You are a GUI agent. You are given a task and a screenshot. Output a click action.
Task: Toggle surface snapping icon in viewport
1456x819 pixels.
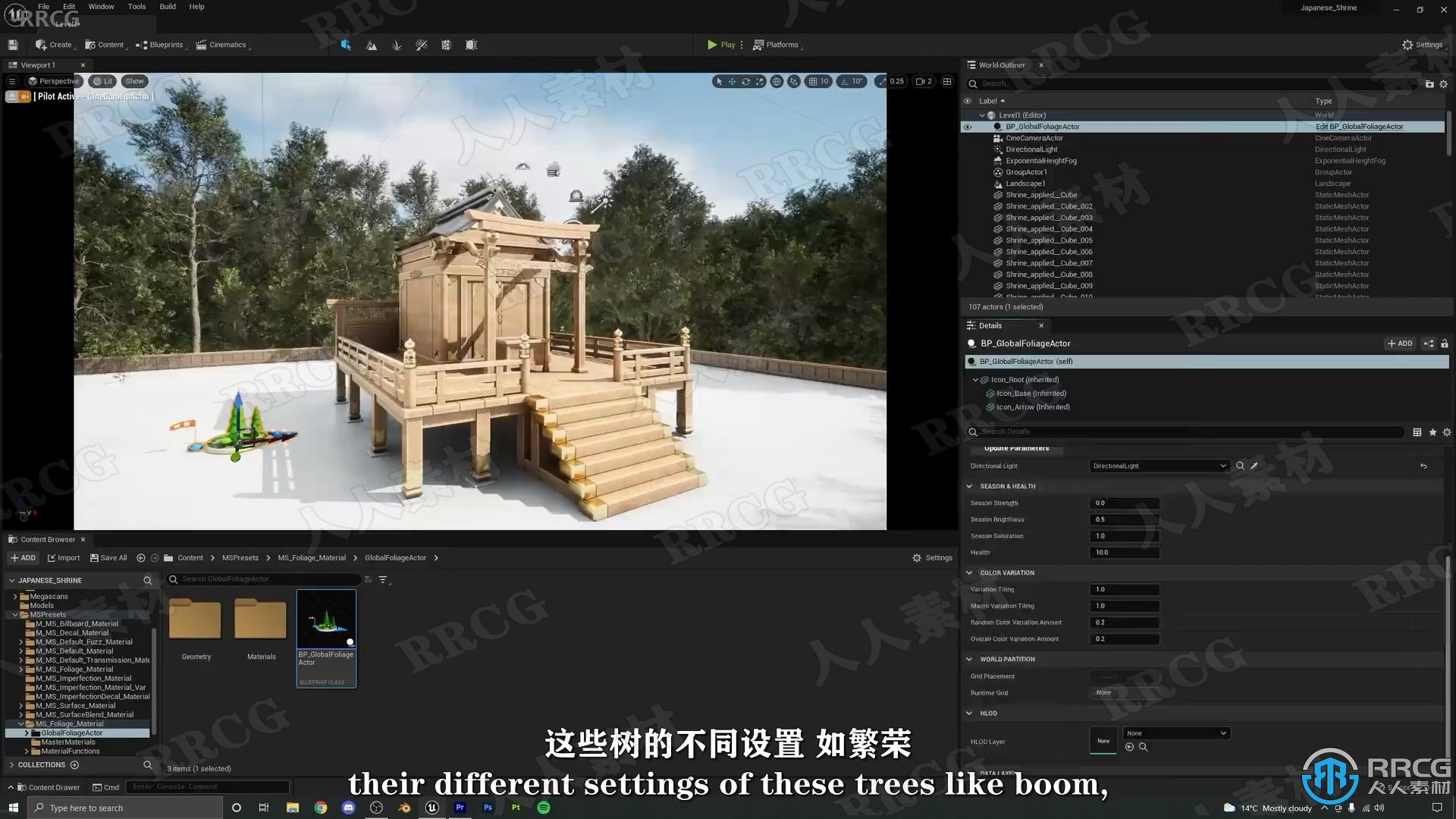793,81
